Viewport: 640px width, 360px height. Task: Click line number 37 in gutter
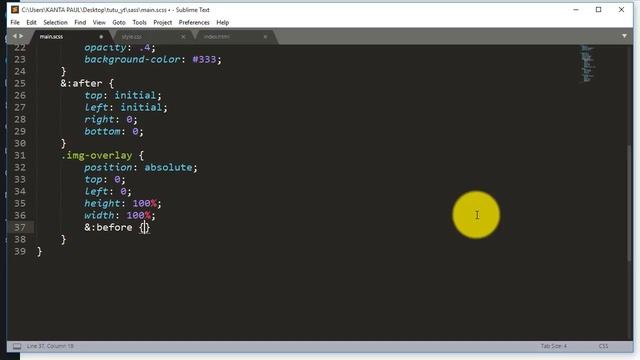pos(20,227)
